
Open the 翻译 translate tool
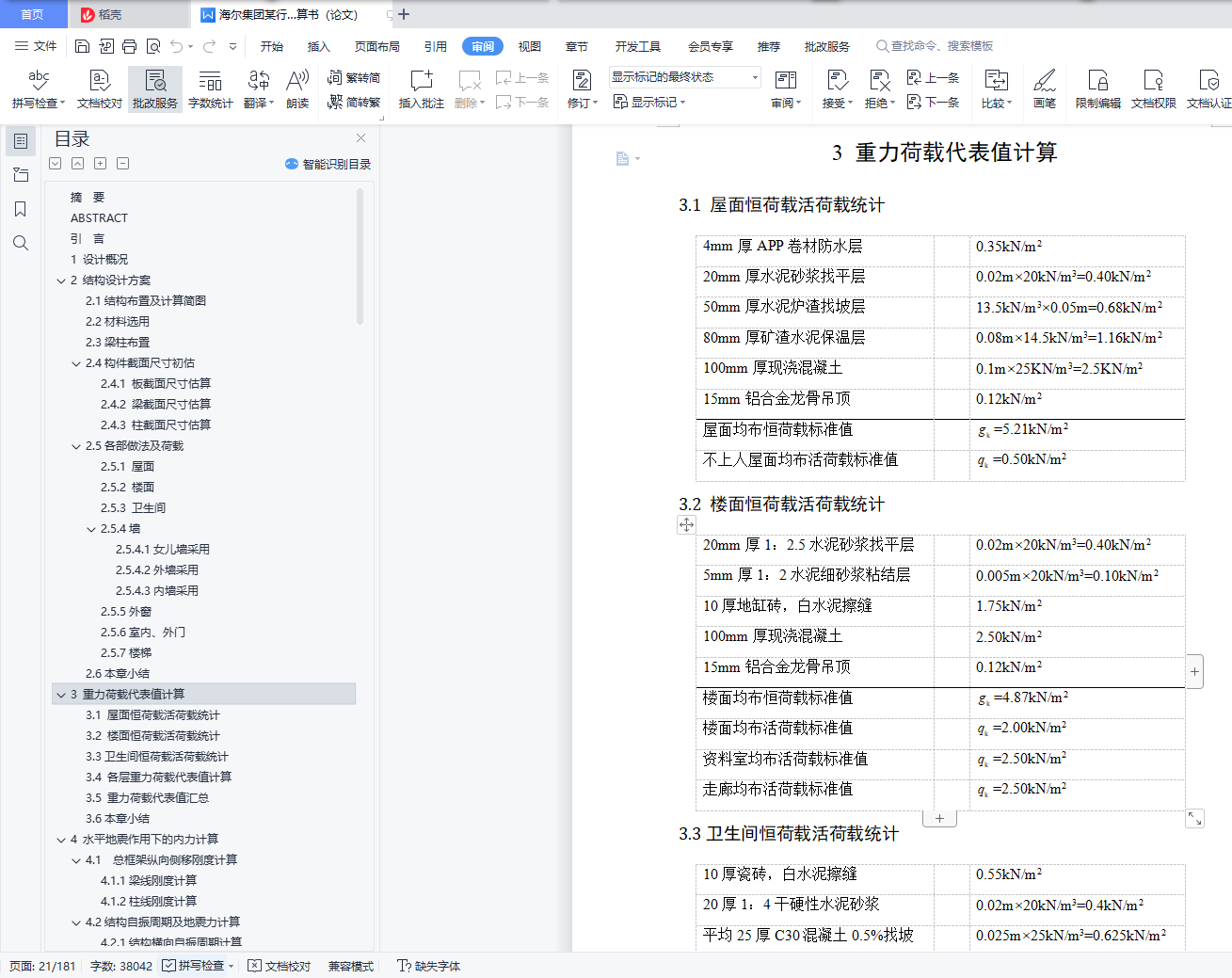pyautogui.click(x=259, y=88)
